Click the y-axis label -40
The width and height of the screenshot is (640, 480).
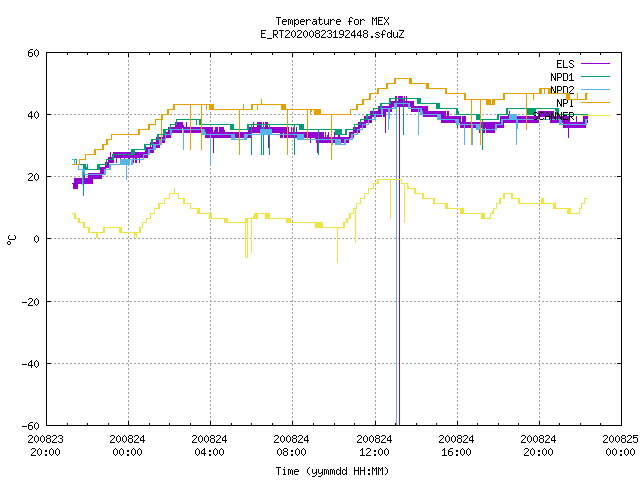pyautogui.click(x=31, y=364)
